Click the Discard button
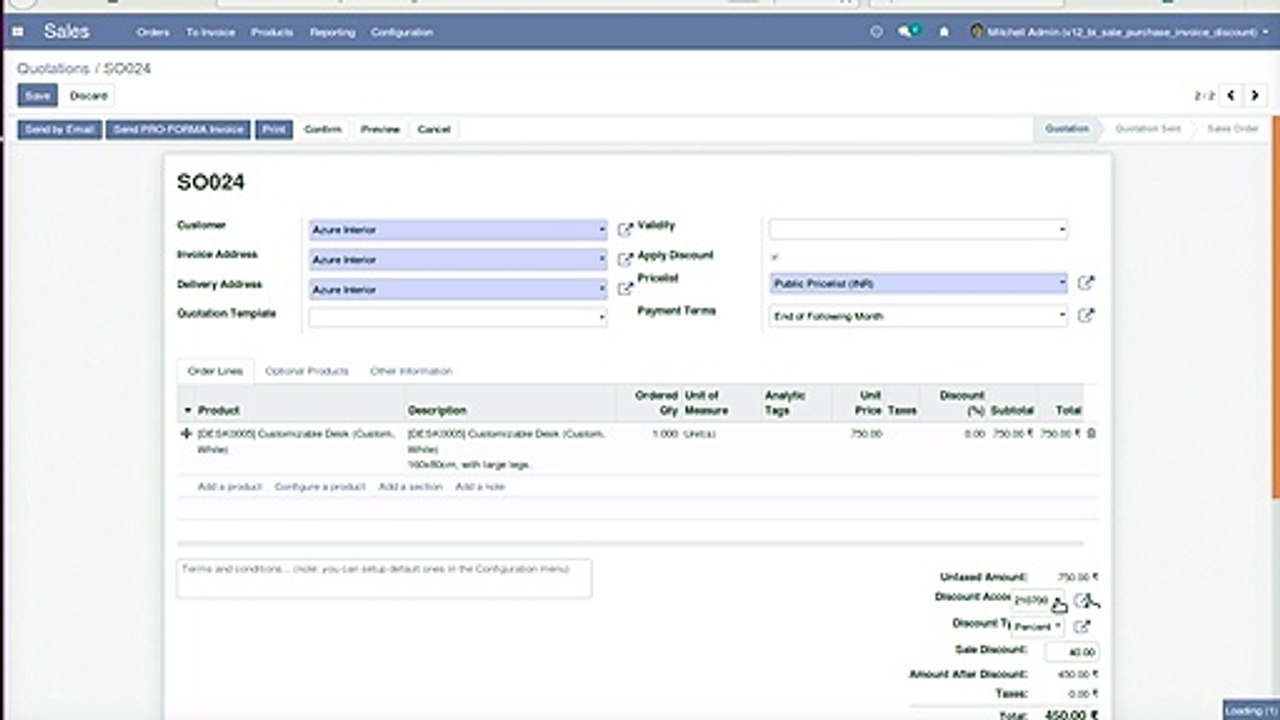1280x720 pixels. coord(88,96)
